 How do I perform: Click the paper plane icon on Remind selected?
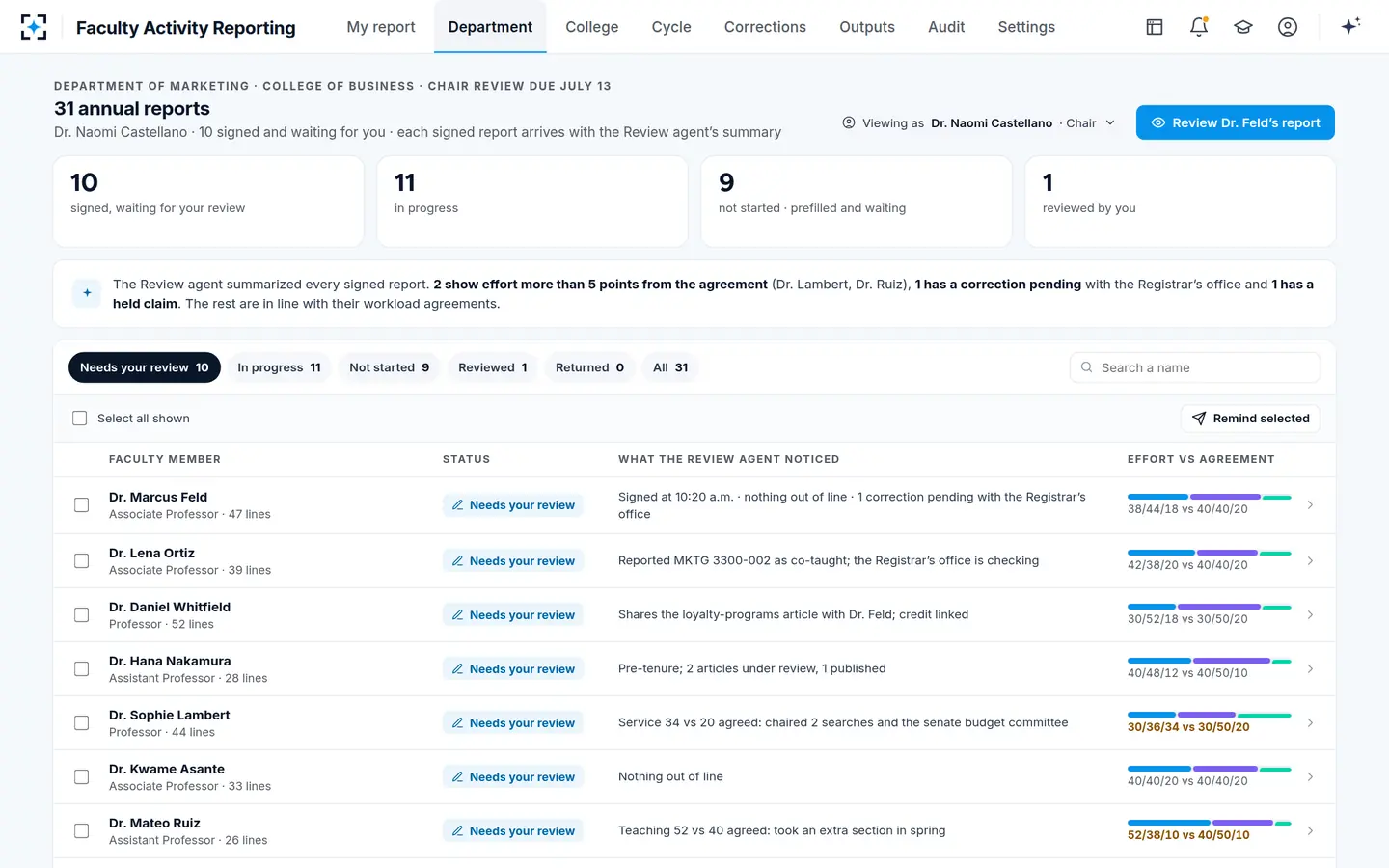pos(1199,419)
